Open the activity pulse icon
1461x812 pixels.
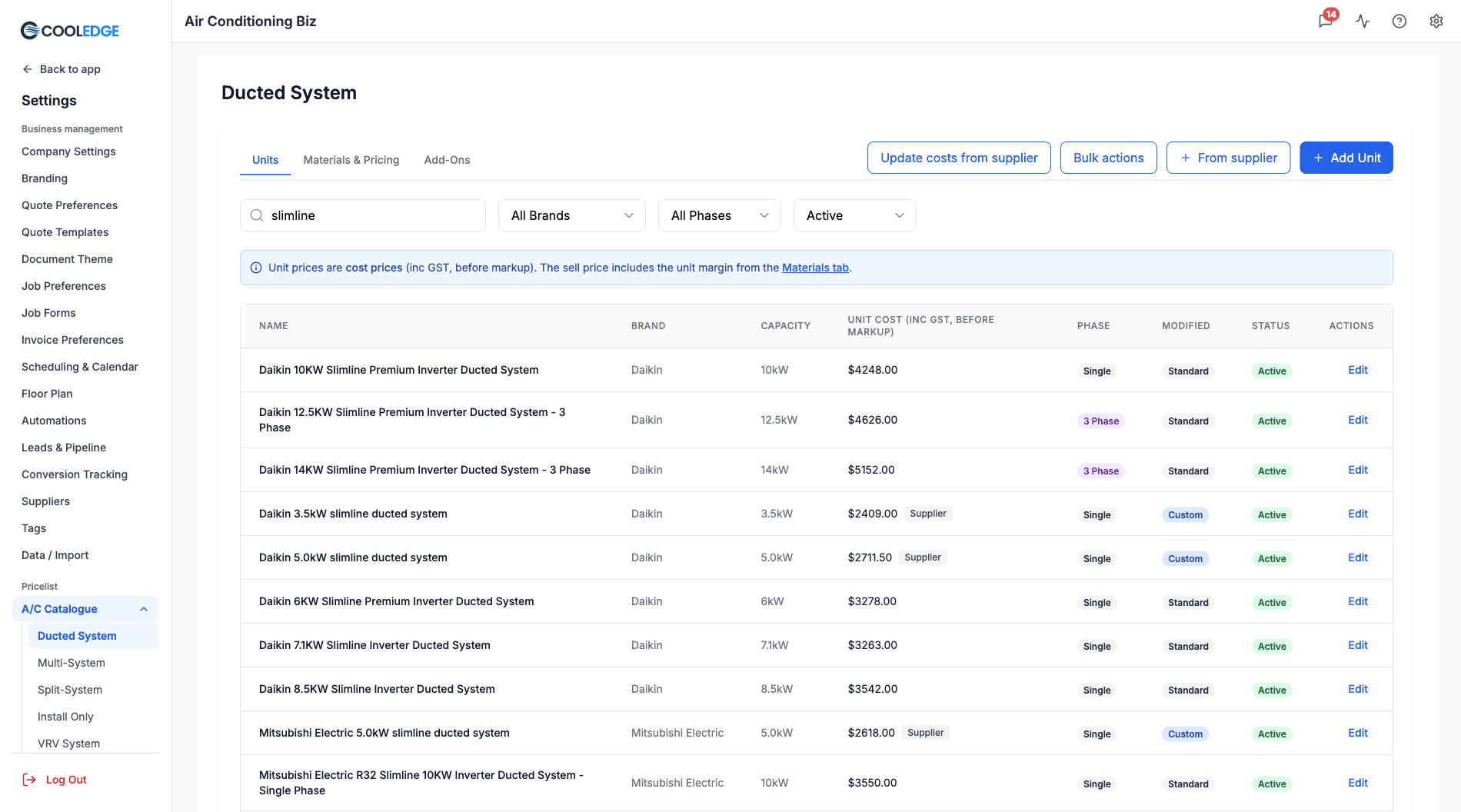coord(1363,22)
